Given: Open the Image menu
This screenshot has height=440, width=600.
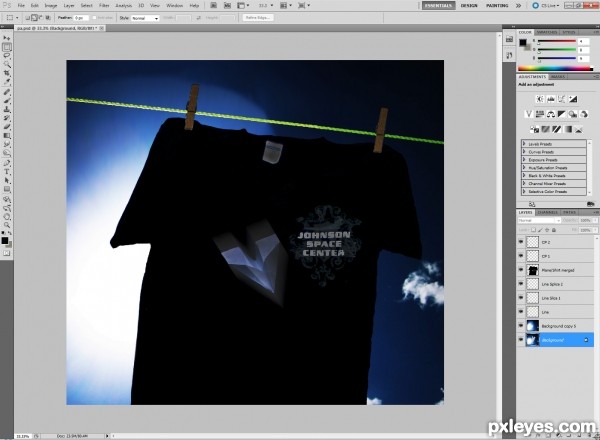Looking at the screenshot, I should (x=51, y=6).
